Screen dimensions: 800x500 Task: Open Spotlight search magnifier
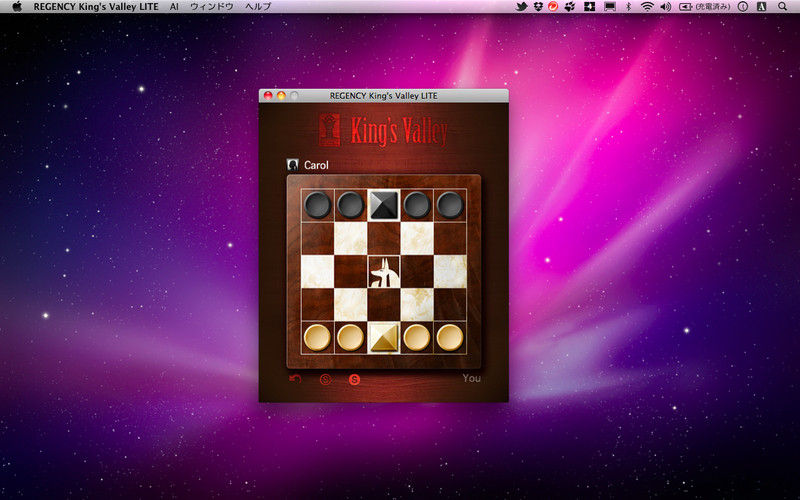tap(782, 7)
